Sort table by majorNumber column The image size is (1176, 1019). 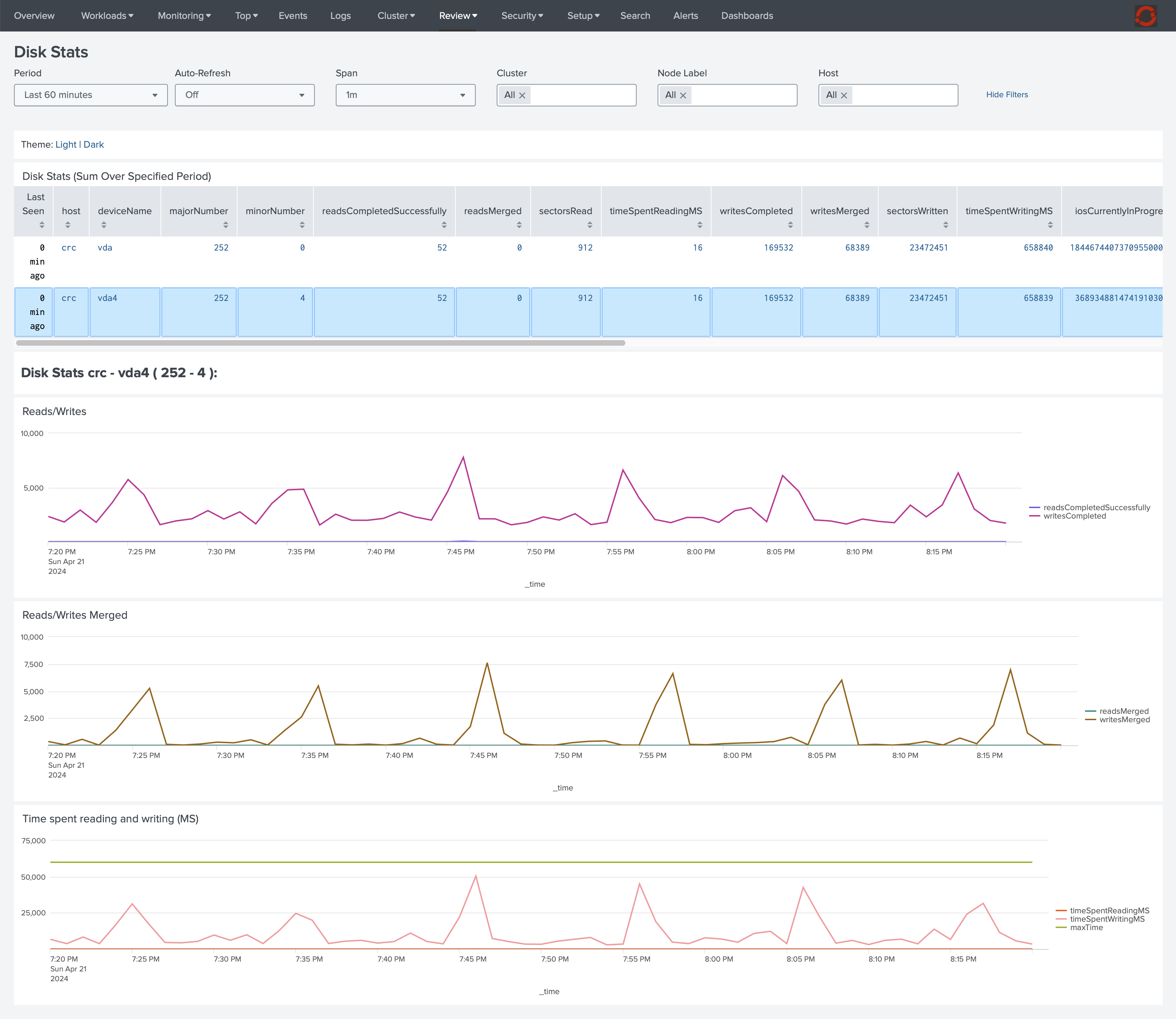pyautogui.click(x=226, y=225)
